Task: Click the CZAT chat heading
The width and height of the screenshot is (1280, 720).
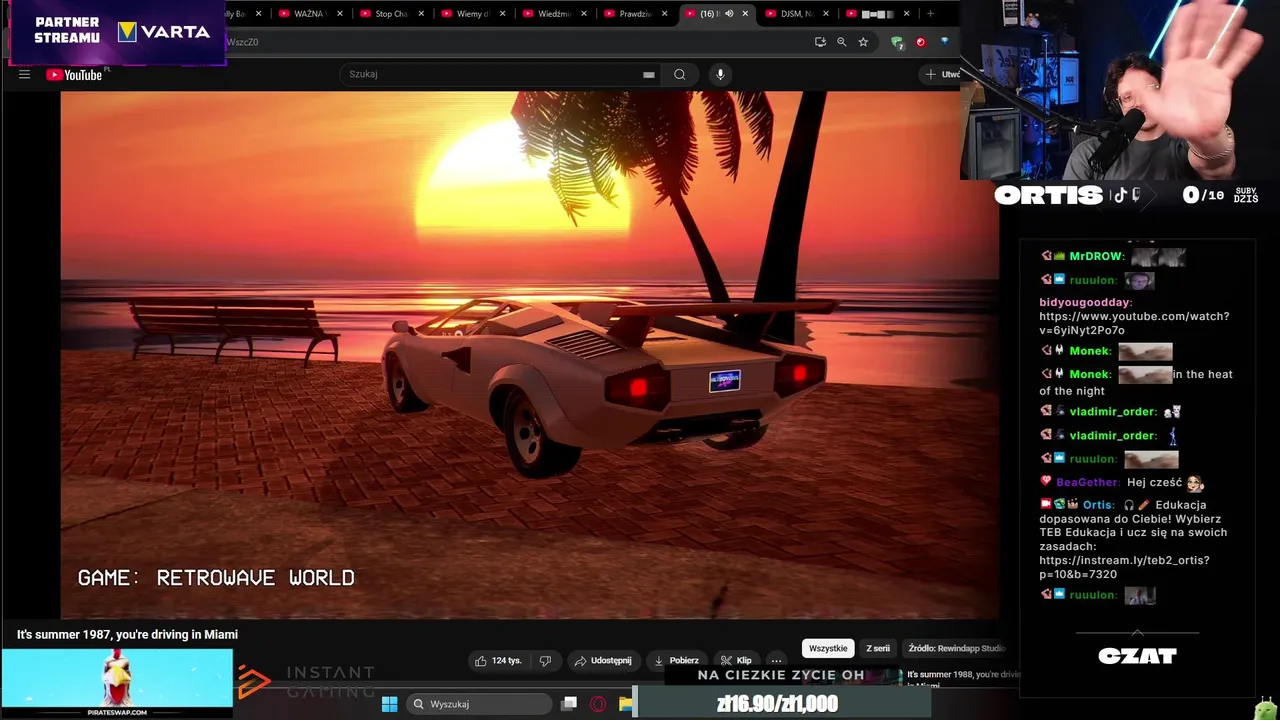Action: [1137, 657]
